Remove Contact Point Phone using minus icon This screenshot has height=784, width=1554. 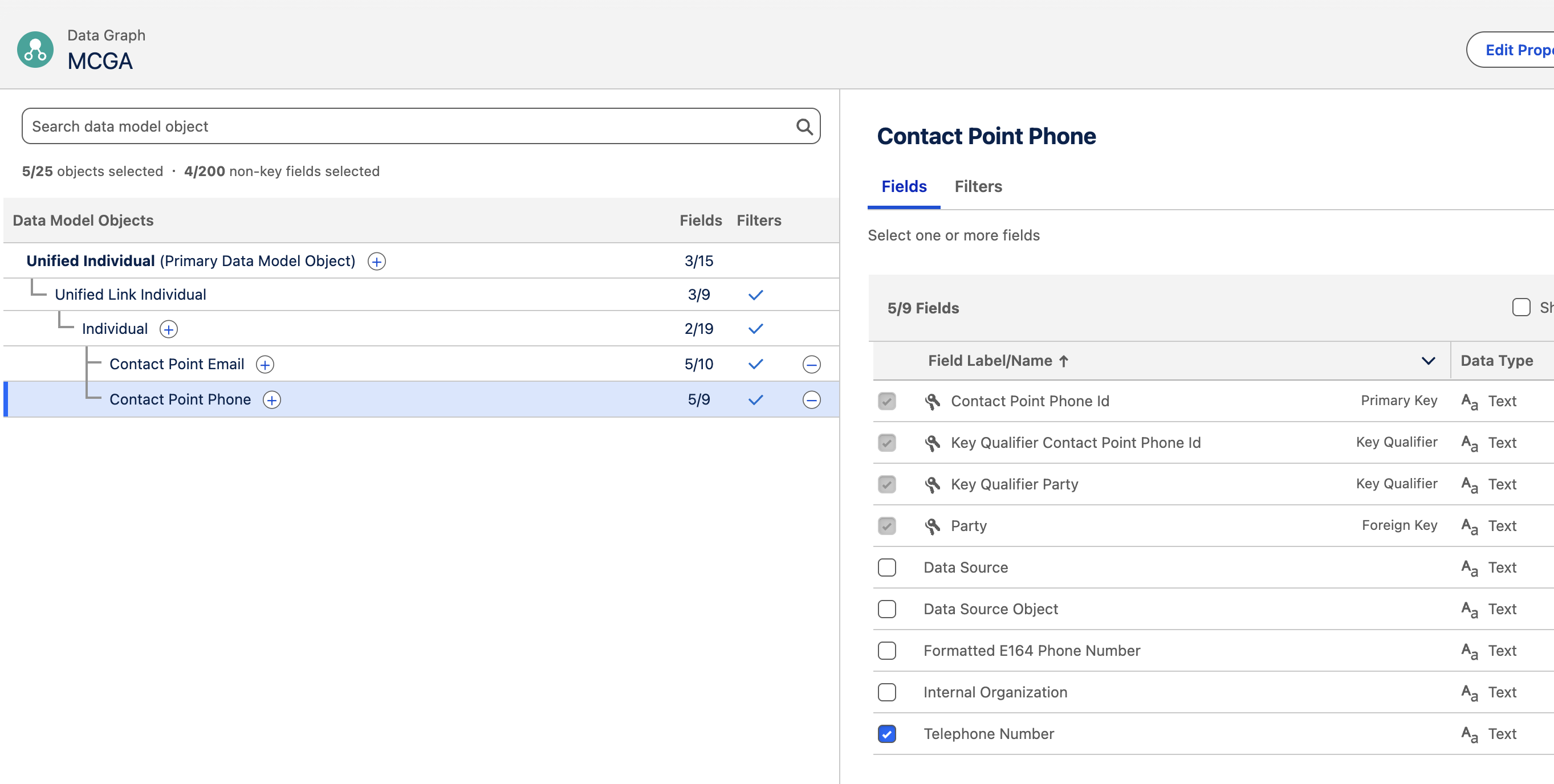[811, 399]
